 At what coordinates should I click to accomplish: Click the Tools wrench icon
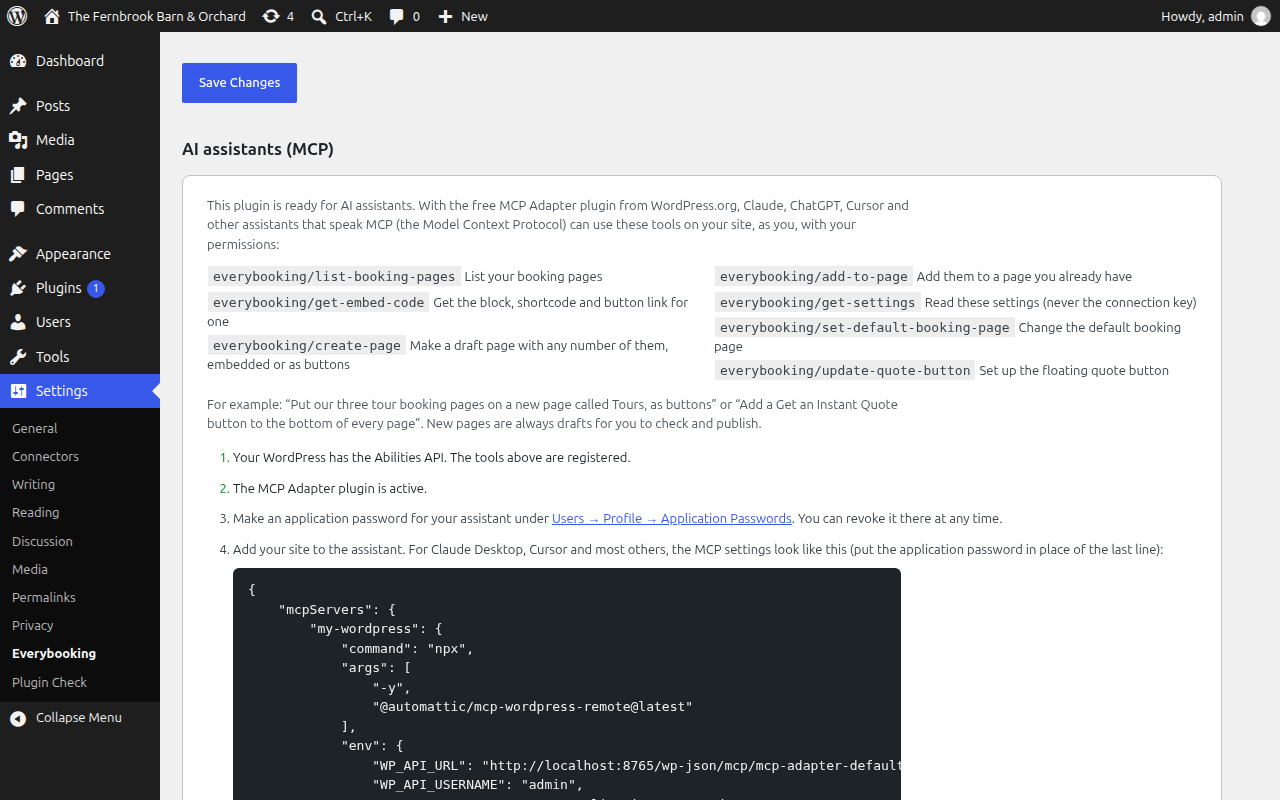click(x=18, y=357)
